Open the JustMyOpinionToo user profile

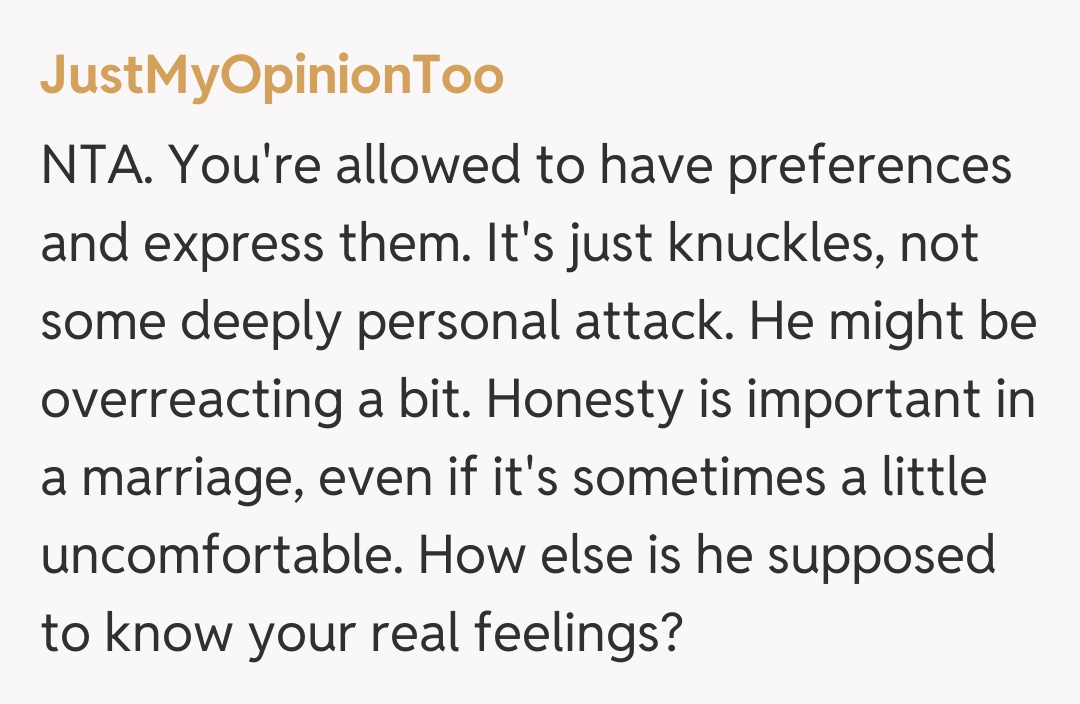click(x=271, y=77)
